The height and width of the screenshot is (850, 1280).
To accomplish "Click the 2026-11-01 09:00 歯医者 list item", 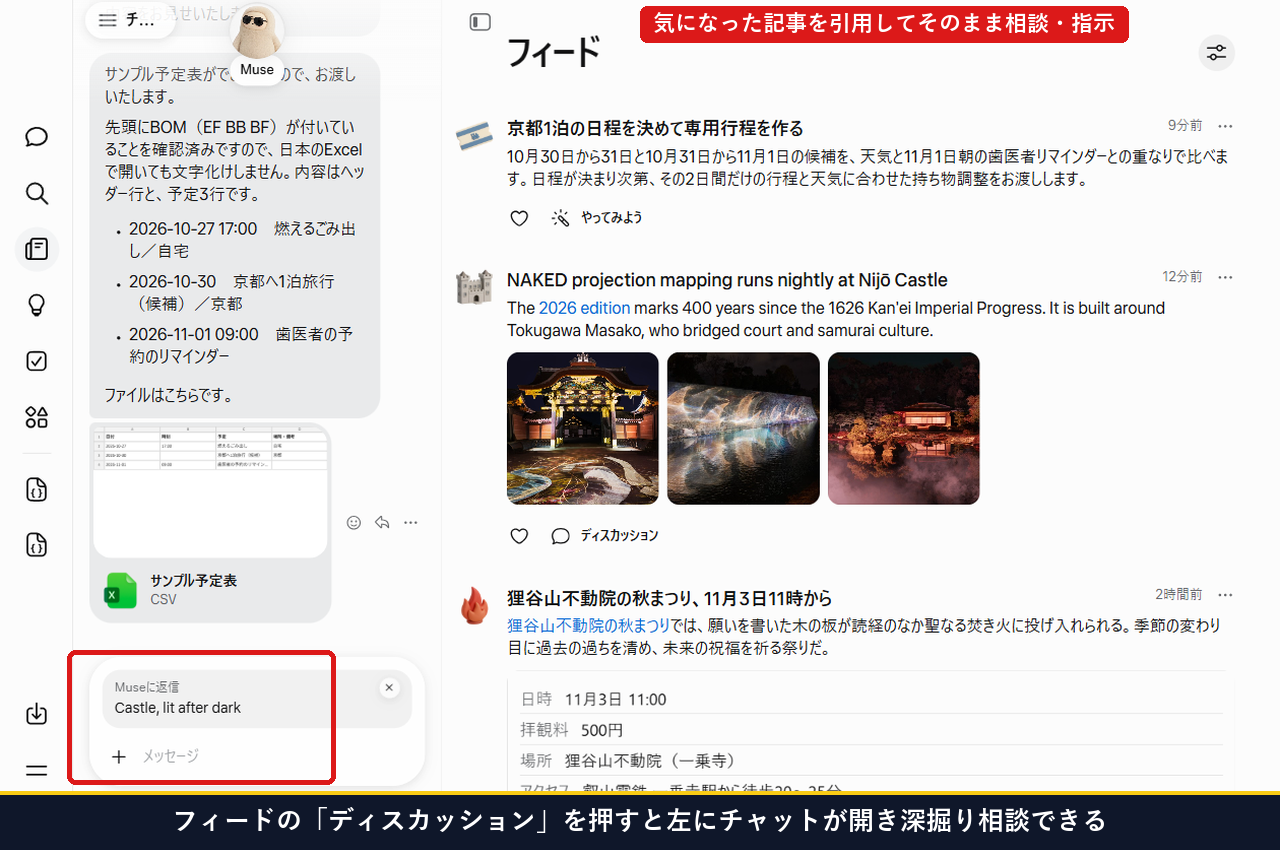I will [x=240, y=345].
